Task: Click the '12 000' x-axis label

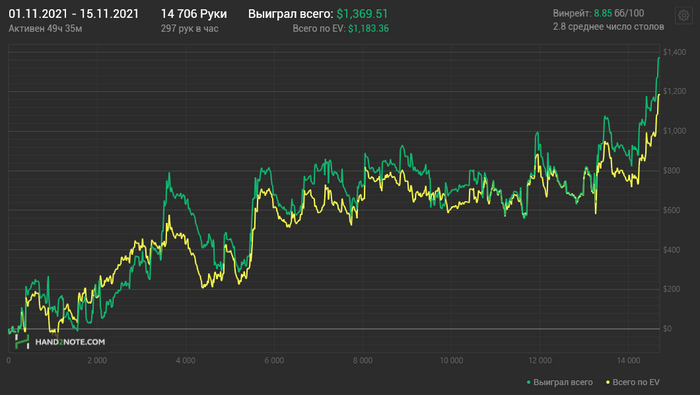Action: click(x=540, y=361)
